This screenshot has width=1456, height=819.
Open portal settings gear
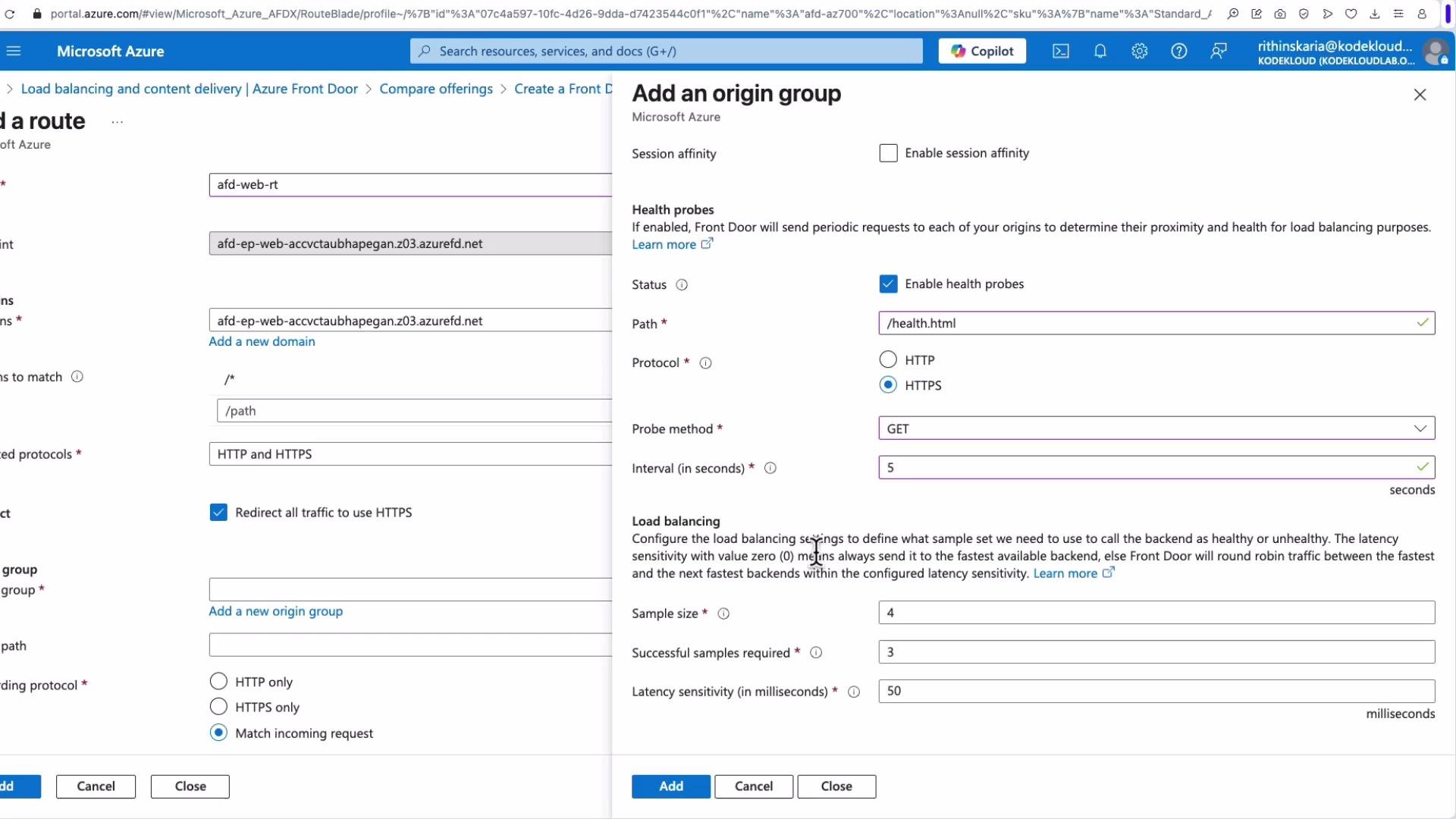click(1139, 51)
